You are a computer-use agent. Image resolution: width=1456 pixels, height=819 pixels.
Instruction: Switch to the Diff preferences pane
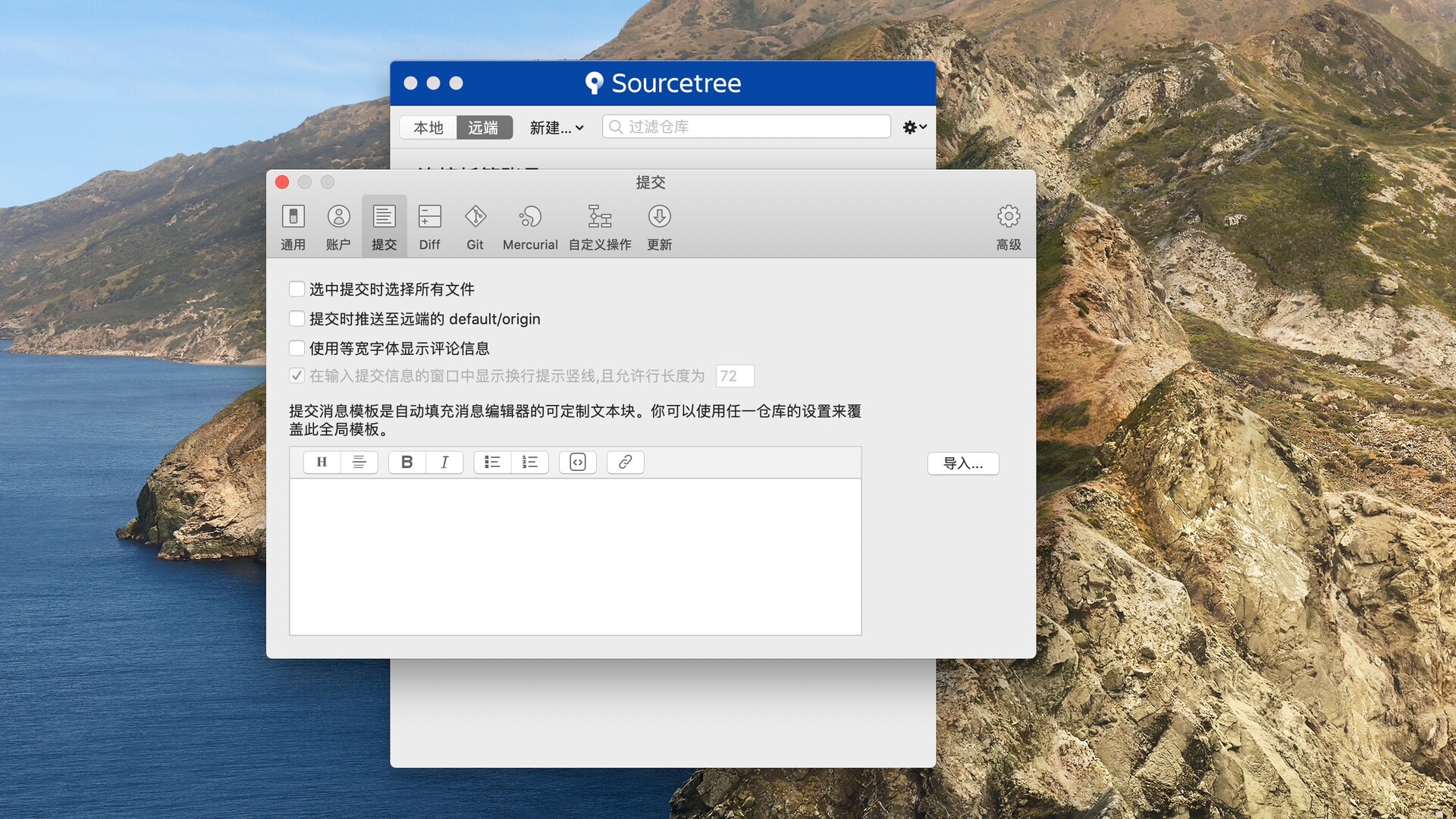(429, 227)
